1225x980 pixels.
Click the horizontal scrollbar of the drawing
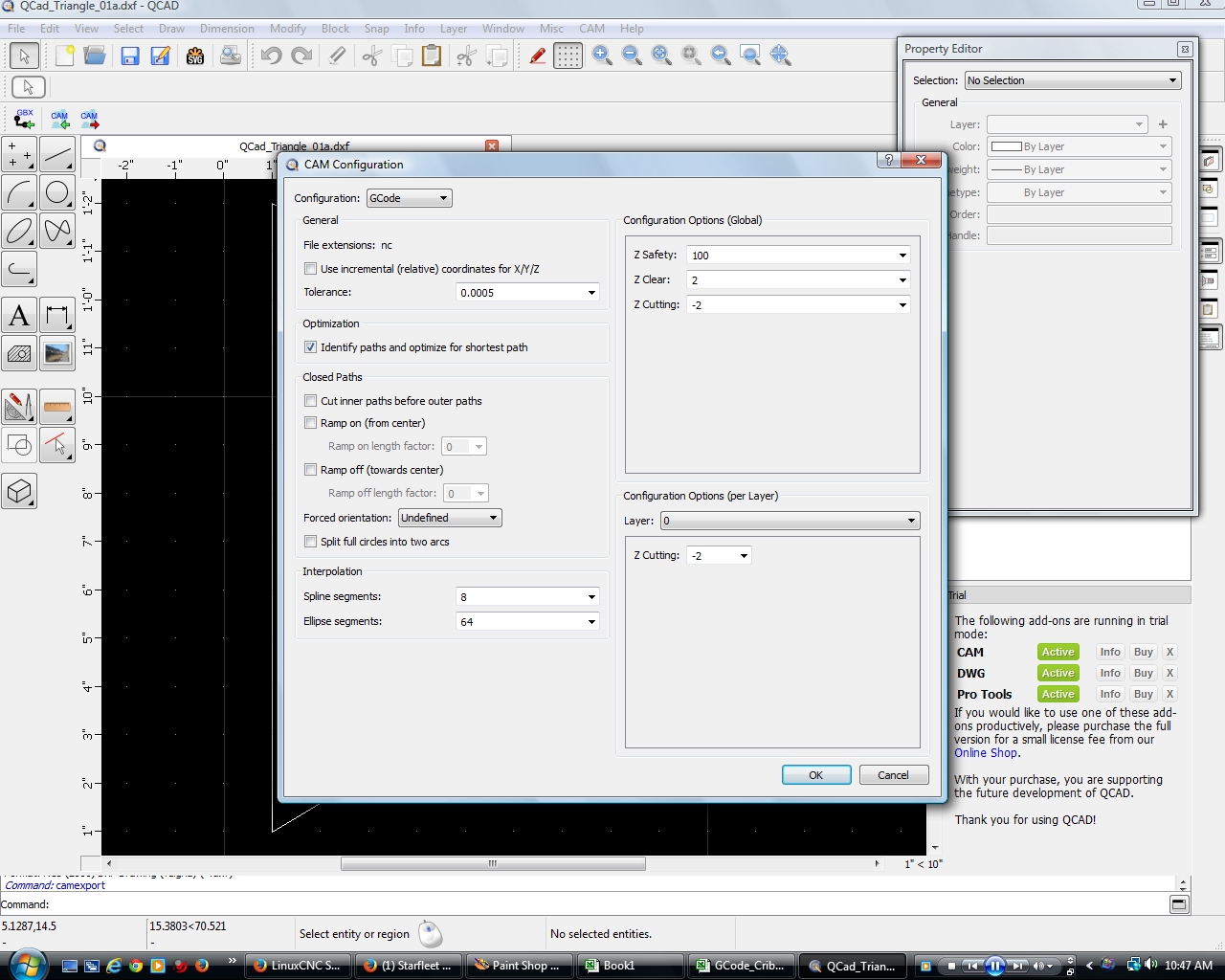[493, 863]
